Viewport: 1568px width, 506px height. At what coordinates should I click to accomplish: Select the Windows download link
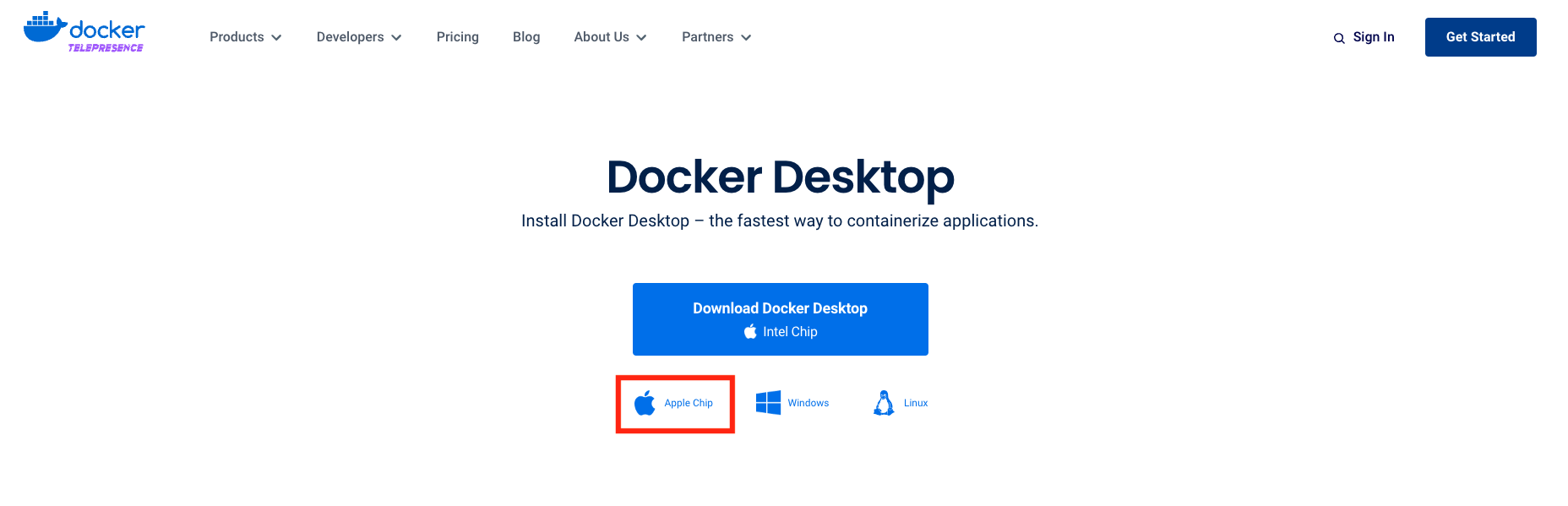pyautogui.click(x=792, y=403)
